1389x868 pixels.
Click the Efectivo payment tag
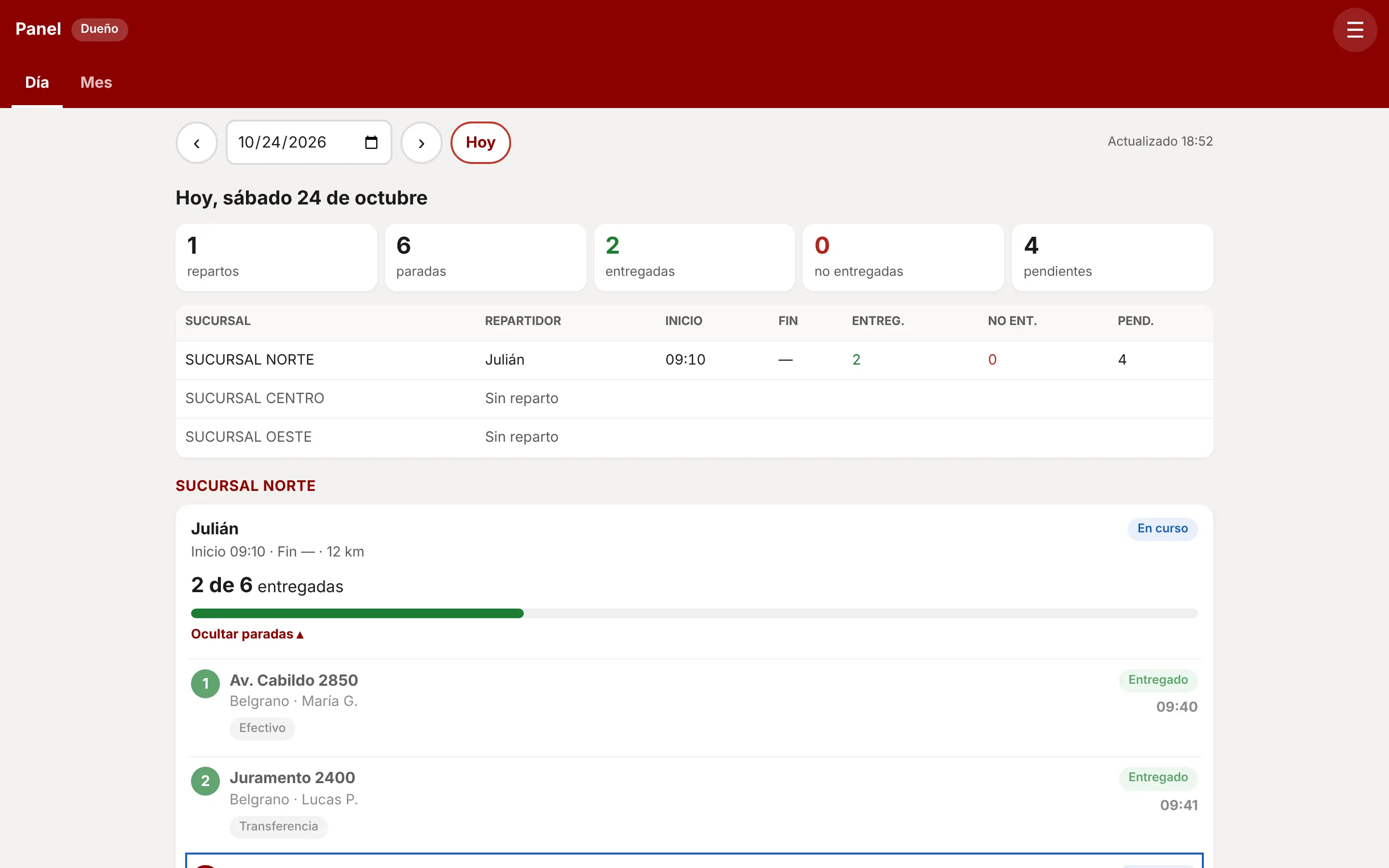coord(262,729)
